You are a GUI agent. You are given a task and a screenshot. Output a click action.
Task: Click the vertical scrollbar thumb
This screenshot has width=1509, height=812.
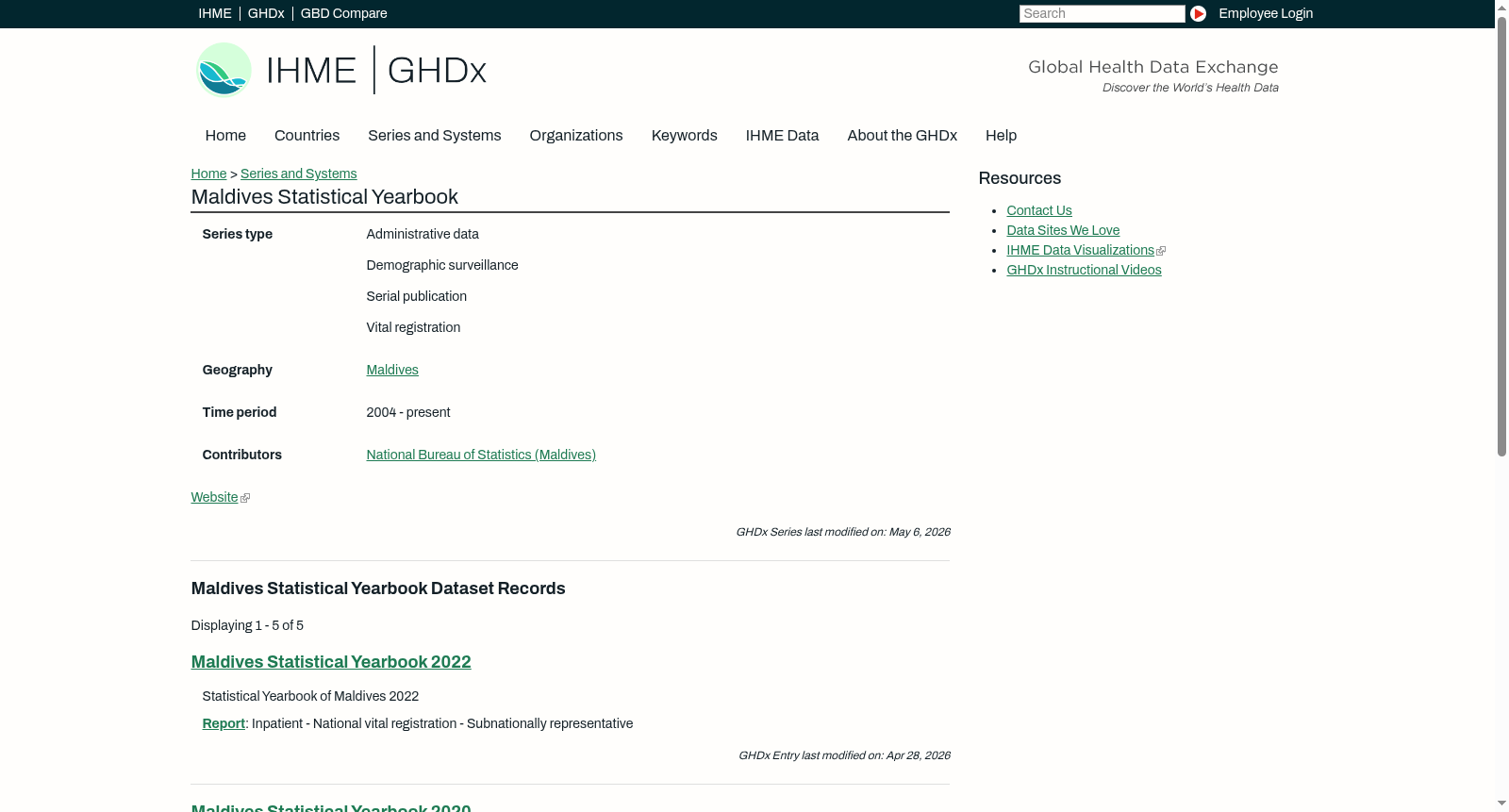point(1501,236)
